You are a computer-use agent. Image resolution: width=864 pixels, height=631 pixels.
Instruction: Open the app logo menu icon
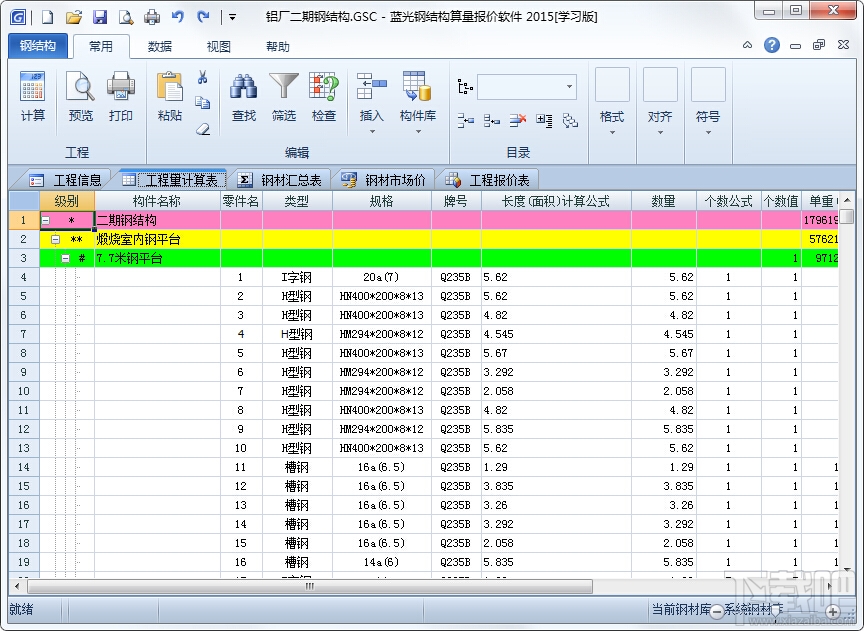18,17
